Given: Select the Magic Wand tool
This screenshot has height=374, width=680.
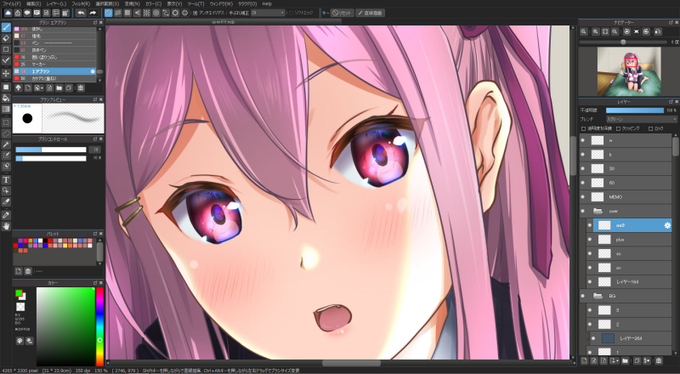Looking at the screenshot, I should pos(6,144).
